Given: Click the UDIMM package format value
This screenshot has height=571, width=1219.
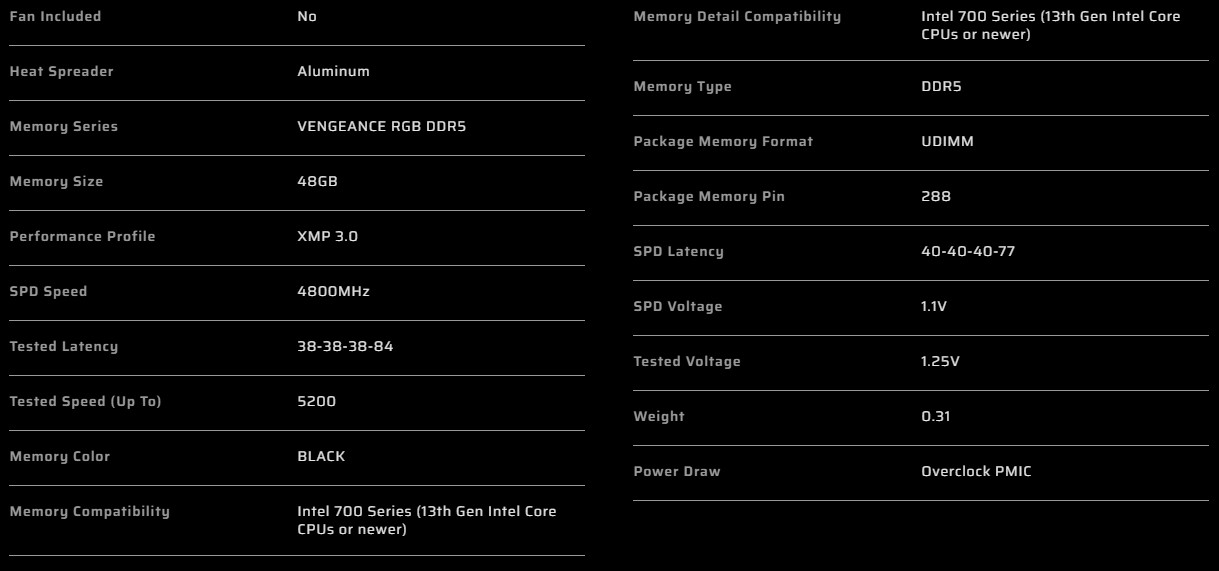Looking at the screenshot, I should coord(947,142).
